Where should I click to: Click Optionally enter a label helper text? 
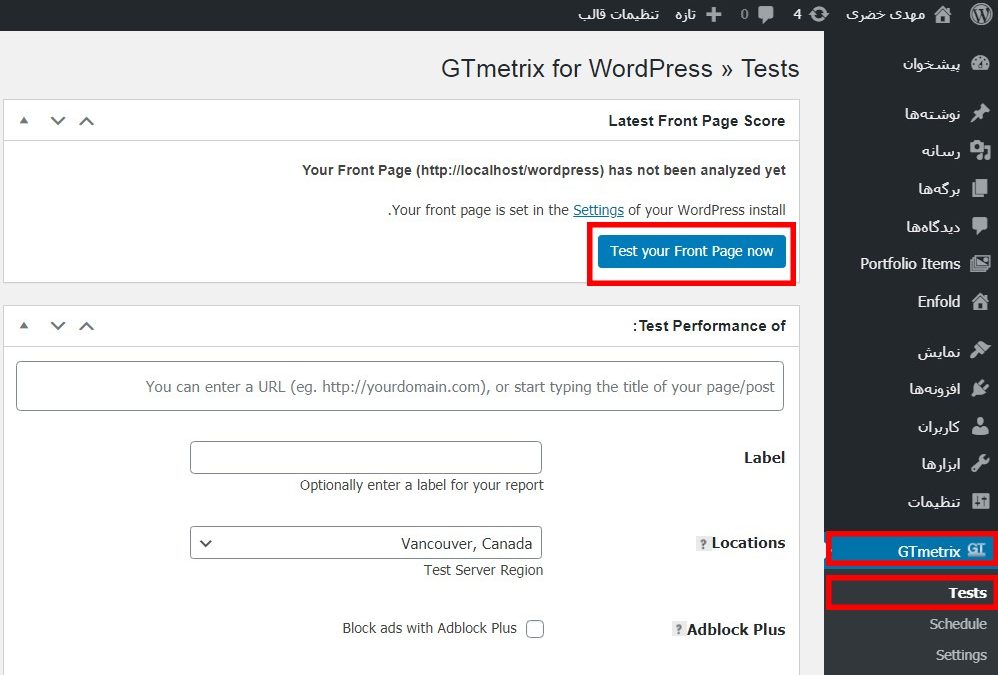421,485
